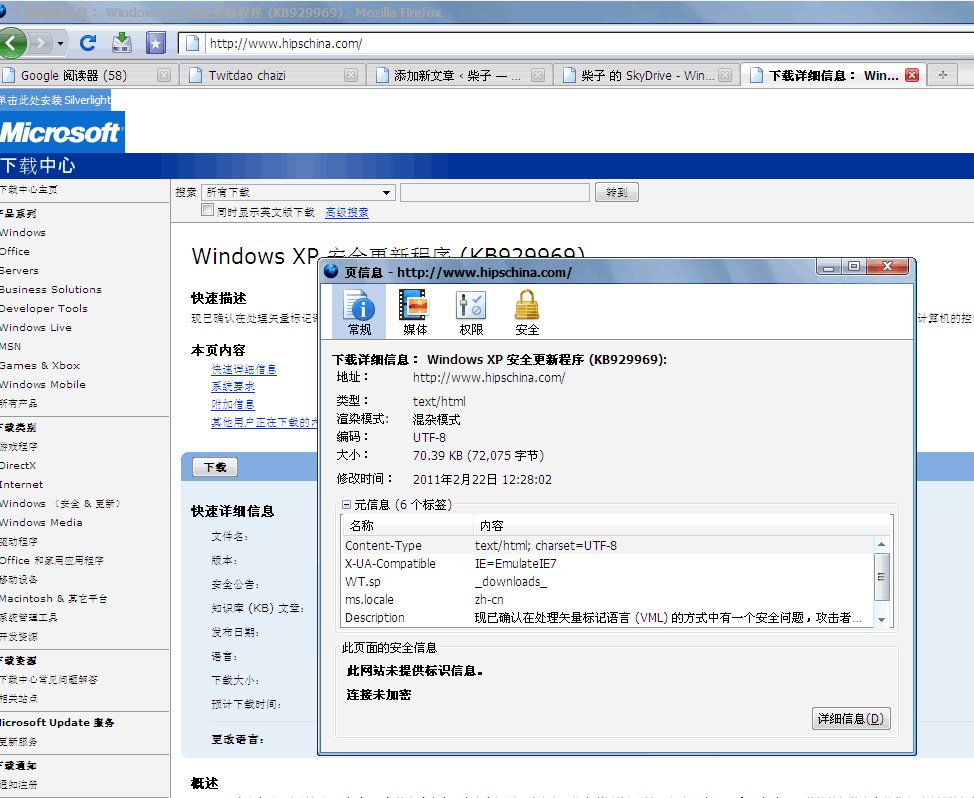Click the 内容 column header
This screenshot has height=798, width=974.
[x=682, y=525]
